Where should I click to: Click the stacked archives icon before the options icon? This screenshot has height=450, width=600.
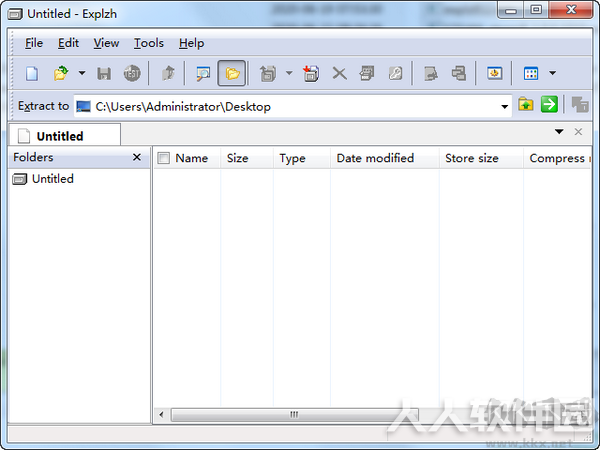458,73
